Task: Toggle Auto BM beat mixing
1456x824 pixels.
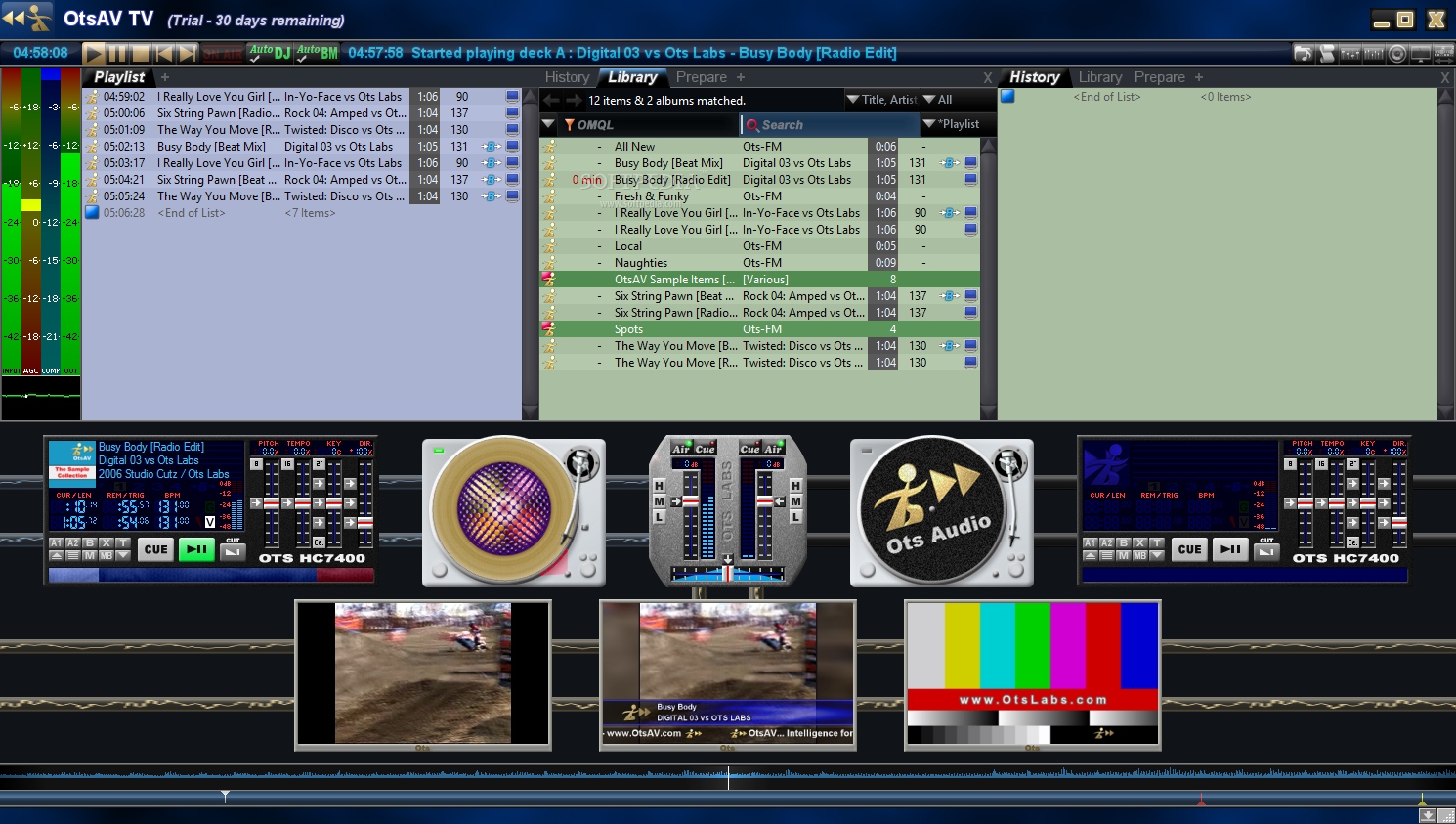Action: (x=318, y=53)
